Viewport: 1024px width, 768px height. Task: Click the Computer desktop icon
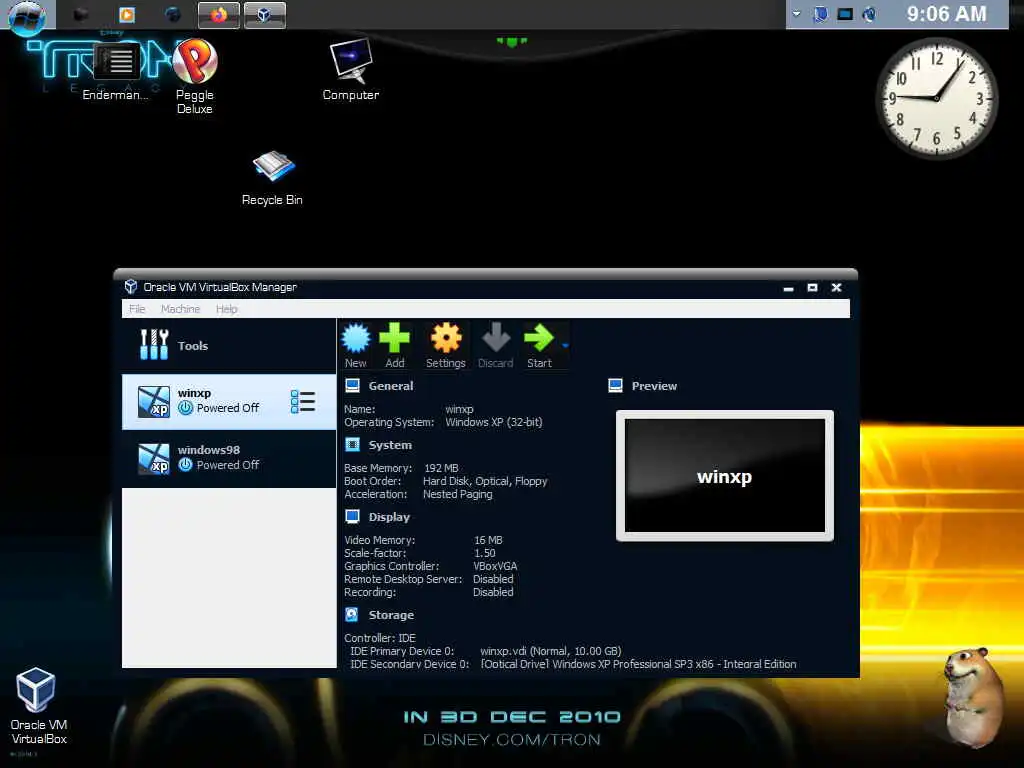[351, 70]
